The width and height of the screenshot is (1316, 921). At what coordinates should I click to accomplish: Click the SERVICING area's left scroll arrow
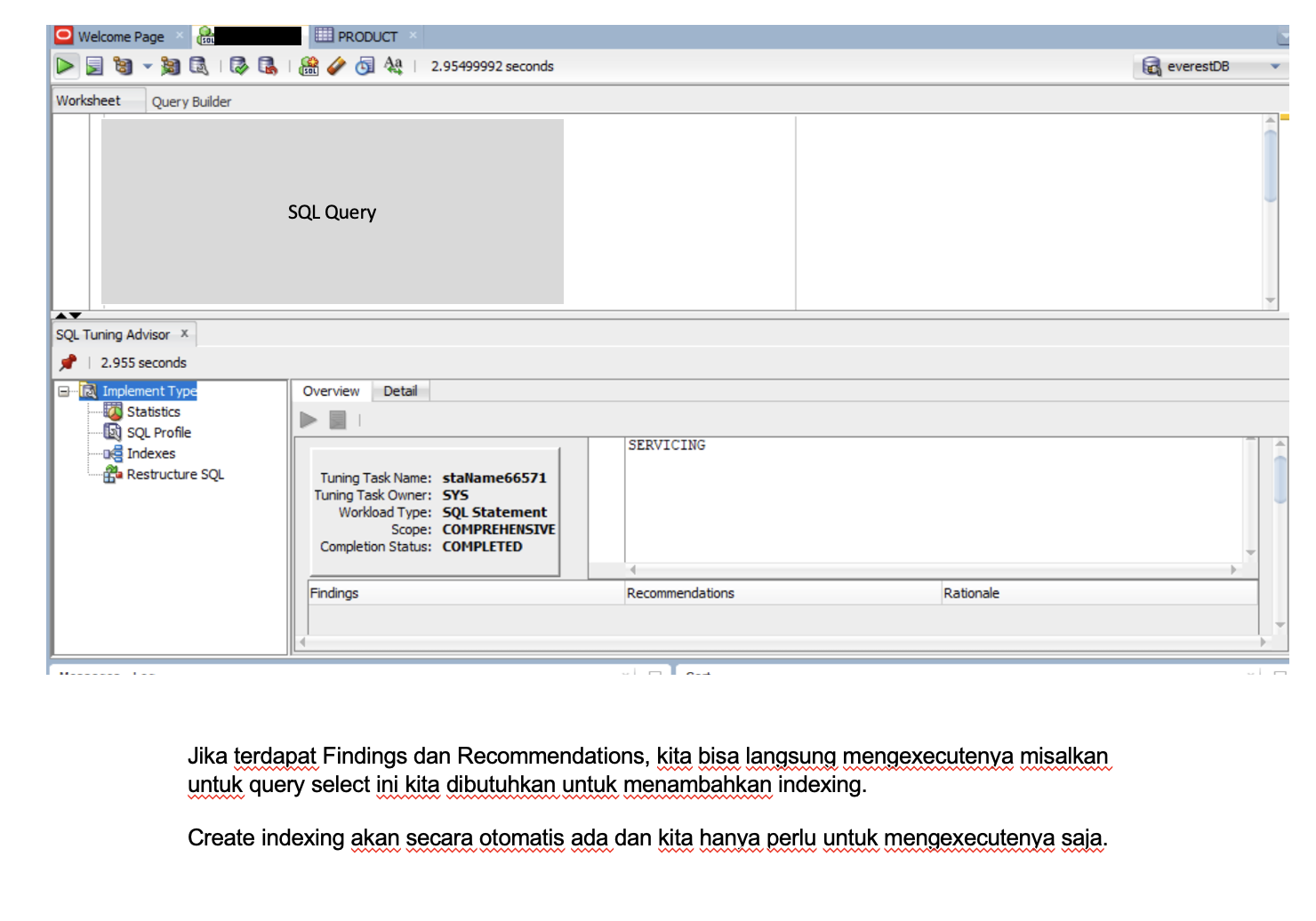[x=633, y=569]
